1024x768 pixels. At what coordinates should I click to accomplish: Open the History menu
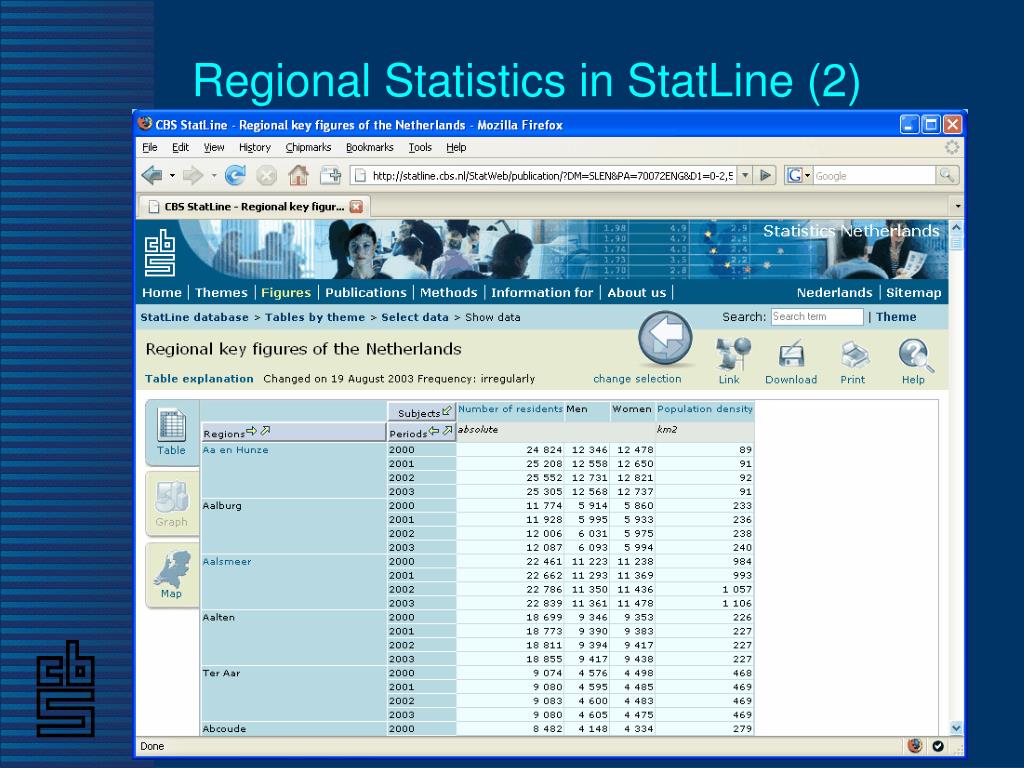255,148
